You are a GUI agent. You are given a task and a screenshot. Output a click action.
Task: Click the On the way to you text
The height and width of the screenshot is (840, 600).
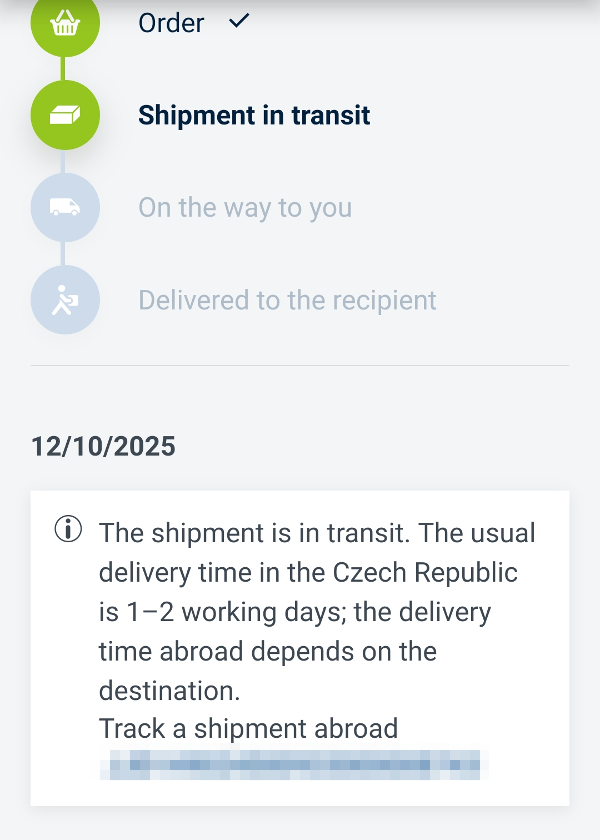tap(245, 208)
